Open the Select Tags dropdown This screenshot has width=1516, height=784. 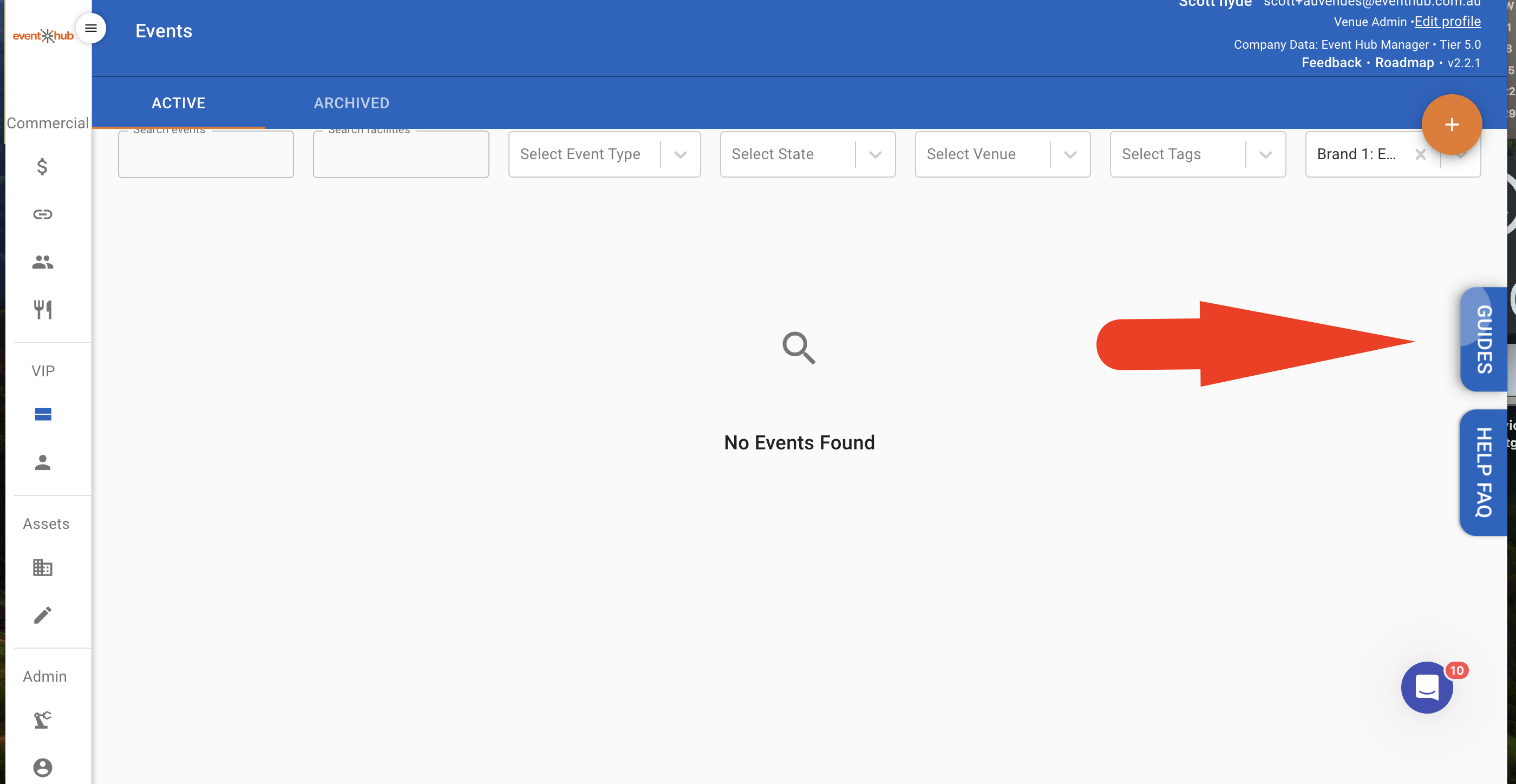[x=1197, y=154]
